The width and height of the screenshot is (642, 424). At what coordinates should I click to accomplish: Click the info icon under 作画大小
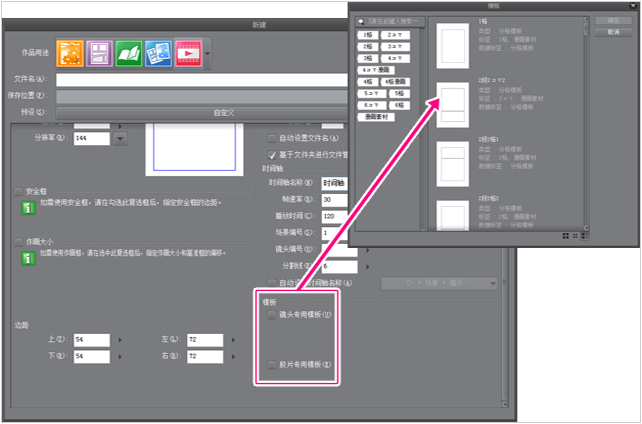pyautogui.click(x=28, y=258)
